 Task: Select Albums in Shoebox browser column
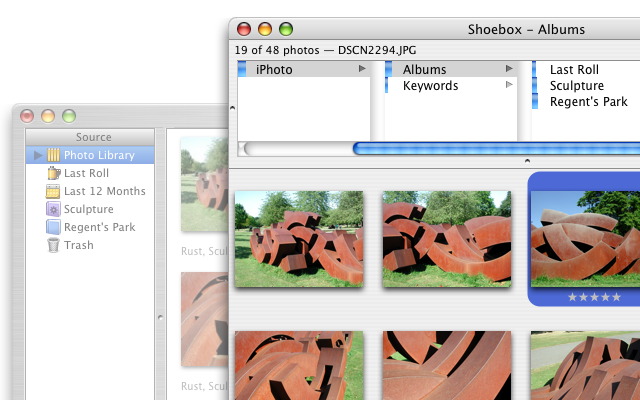point(451,69)
